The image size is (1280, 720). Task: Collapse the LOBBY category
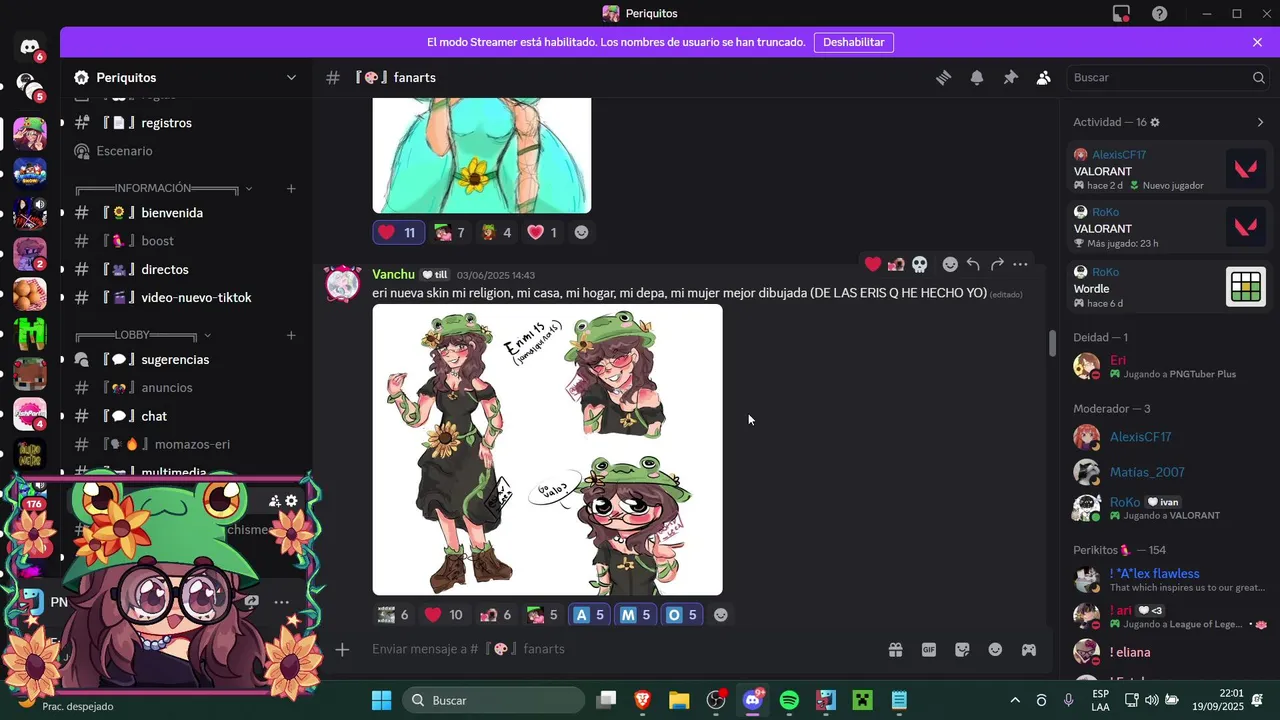coord(207,335)
